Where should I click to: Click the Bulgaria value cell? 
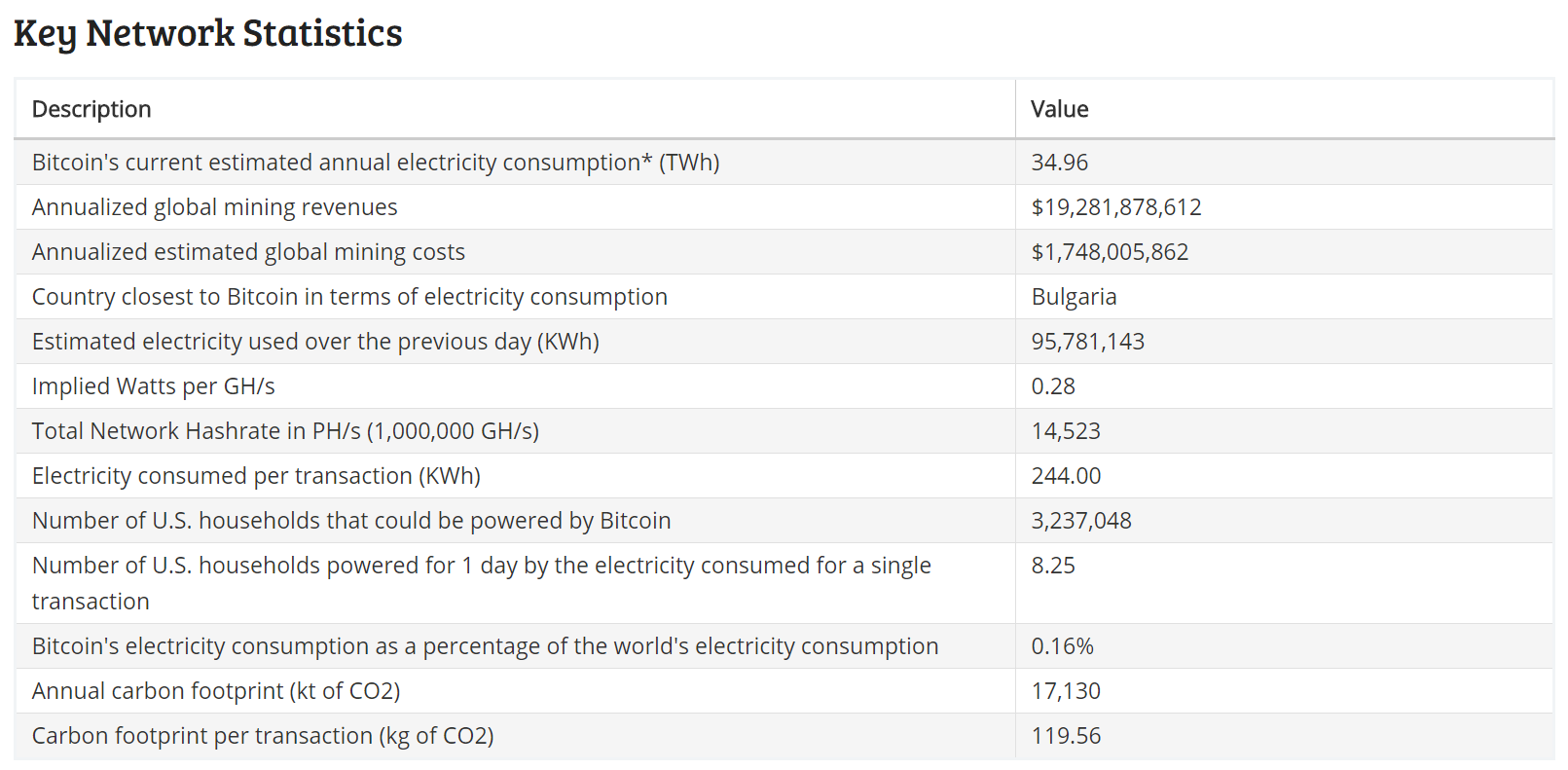pos(1074,297)
